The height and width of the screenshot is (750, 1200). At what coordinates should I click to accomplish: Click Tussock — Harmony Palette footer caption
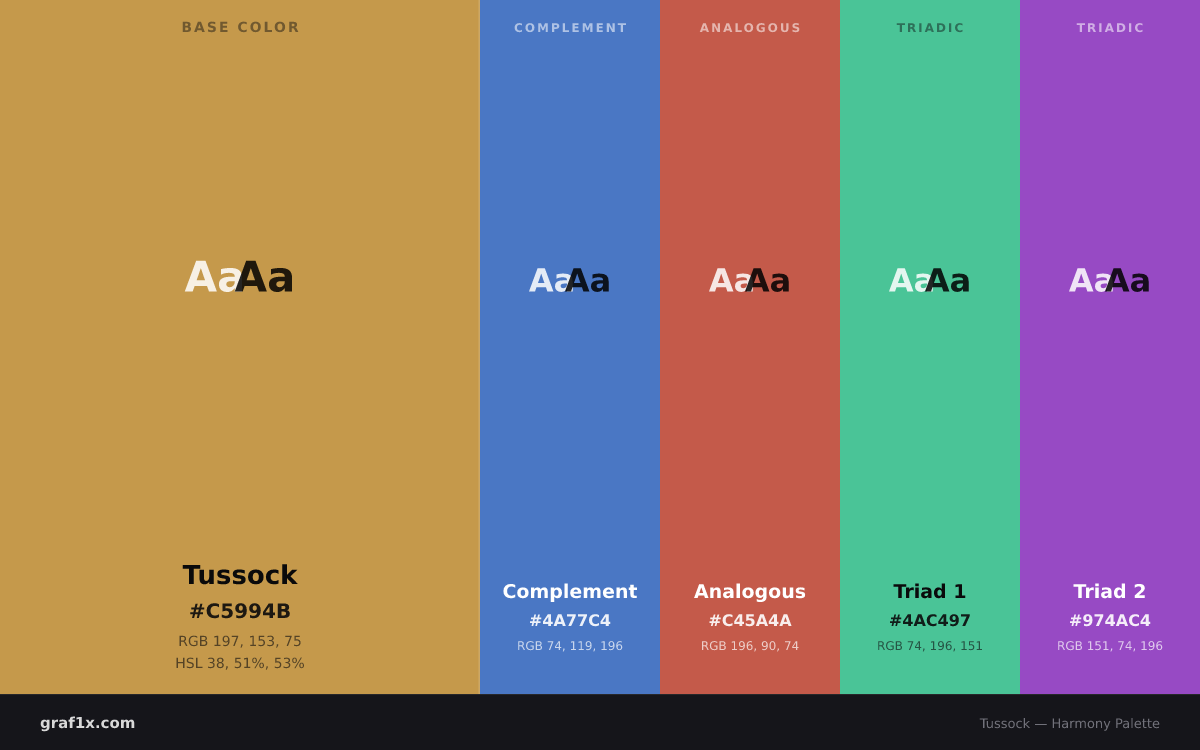1069,723
